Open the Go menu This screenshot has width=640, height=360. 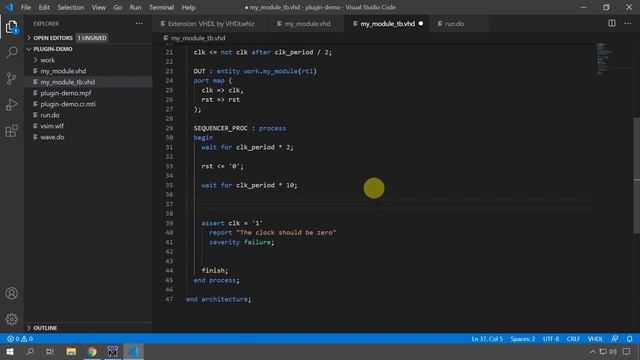[118, 7]
